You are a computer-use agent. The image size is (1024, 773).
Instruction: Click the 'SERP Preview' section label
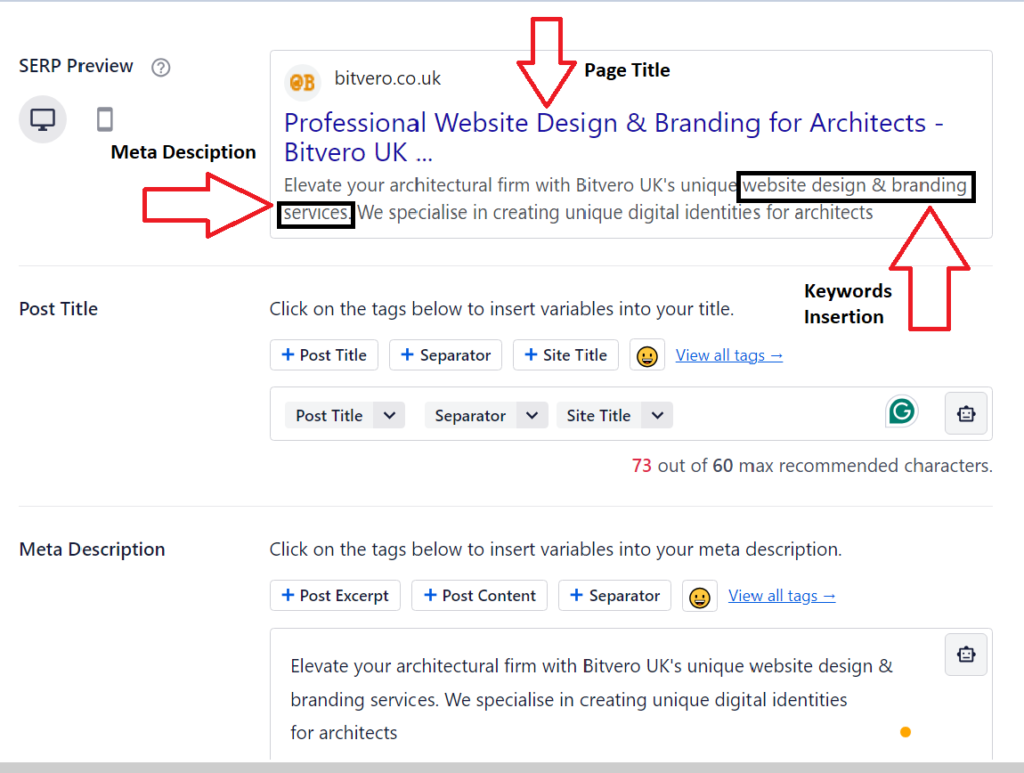[76, 66]
